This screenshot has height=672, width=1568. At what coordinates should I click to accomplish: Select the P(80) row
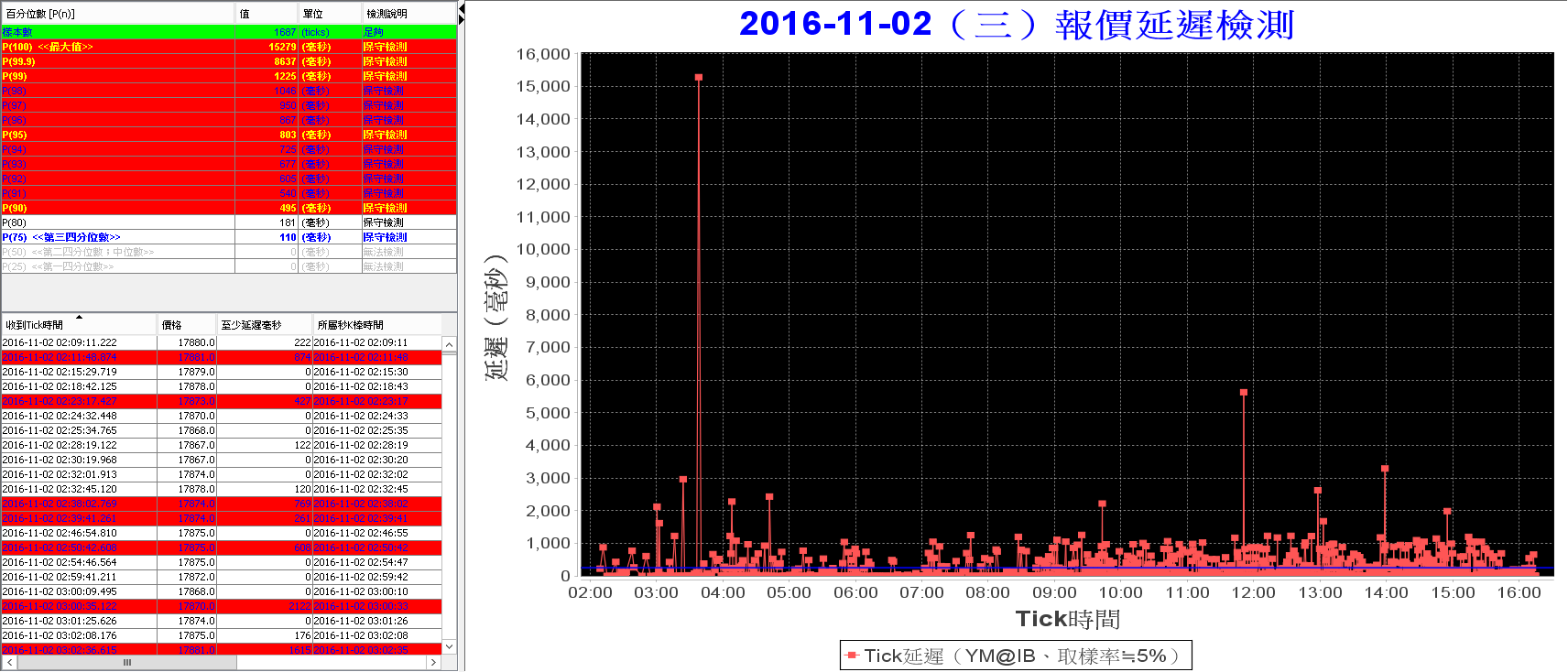pos(229,222)
